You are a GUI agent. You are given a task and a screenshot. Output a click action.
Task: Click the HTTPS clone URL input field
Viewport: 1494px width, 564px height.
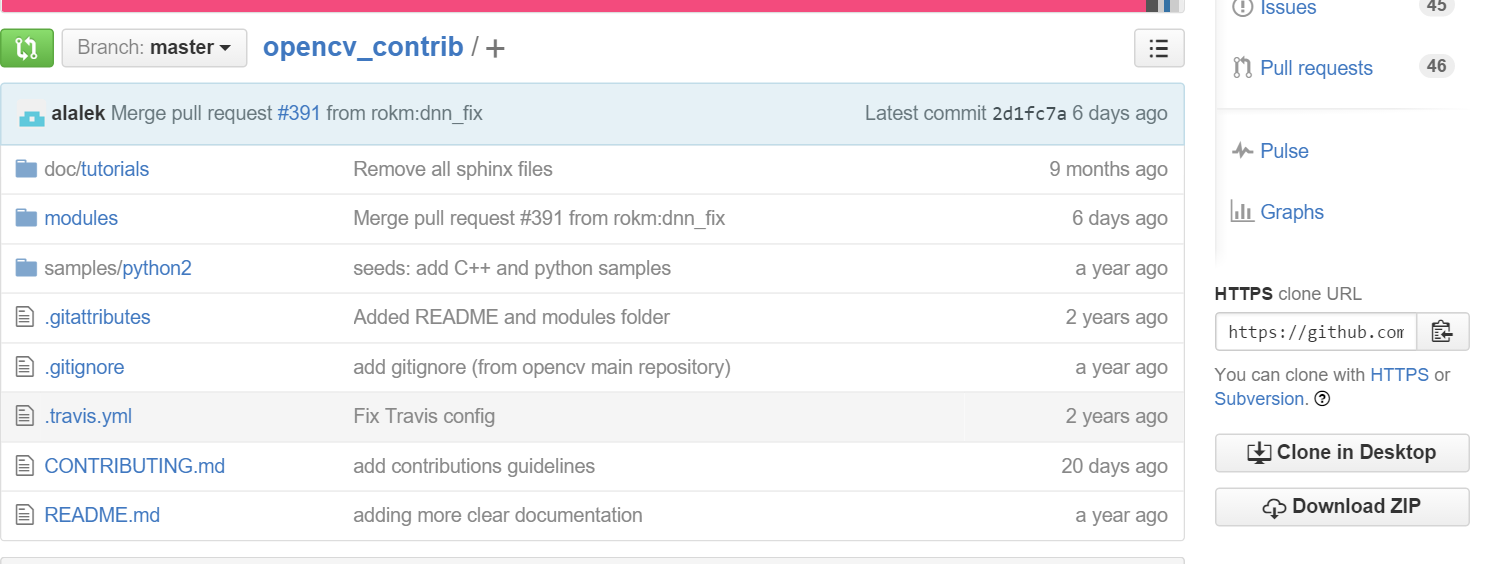coord(1316,332)
